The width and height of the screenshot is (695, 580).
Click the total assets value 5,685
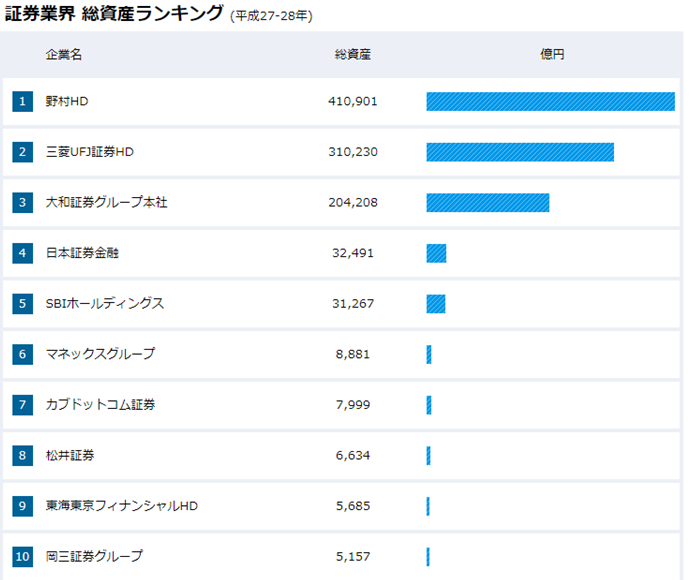click(353, 506)
